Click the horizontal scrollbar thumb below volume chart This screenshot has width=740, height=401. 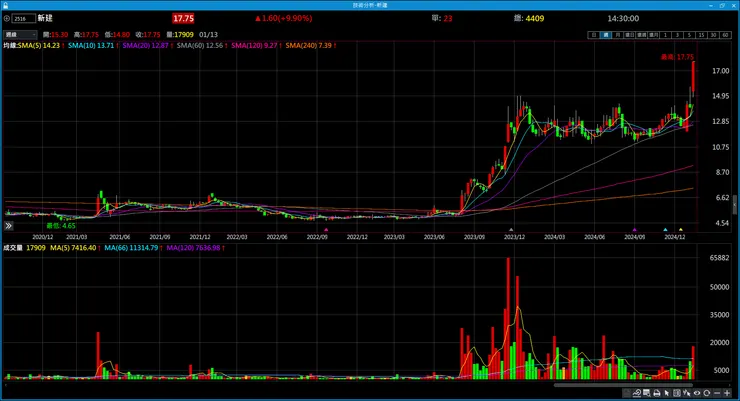click(x=624, y=385)
